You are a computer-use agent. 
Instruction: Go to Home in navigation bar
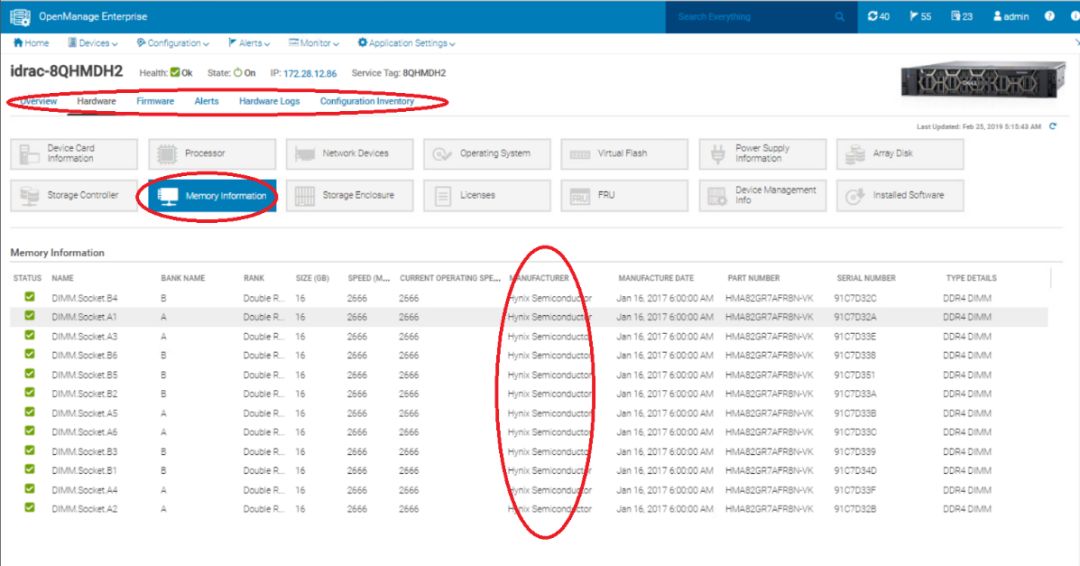(31, 43)
